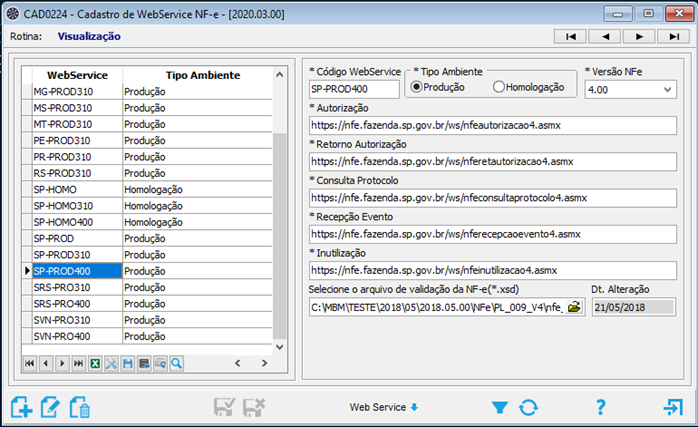Image resolution: width=698 pixels, height=427 pixels.
Task: Select the SP-HOMO400 row
Action: click(x=147, y=222)
